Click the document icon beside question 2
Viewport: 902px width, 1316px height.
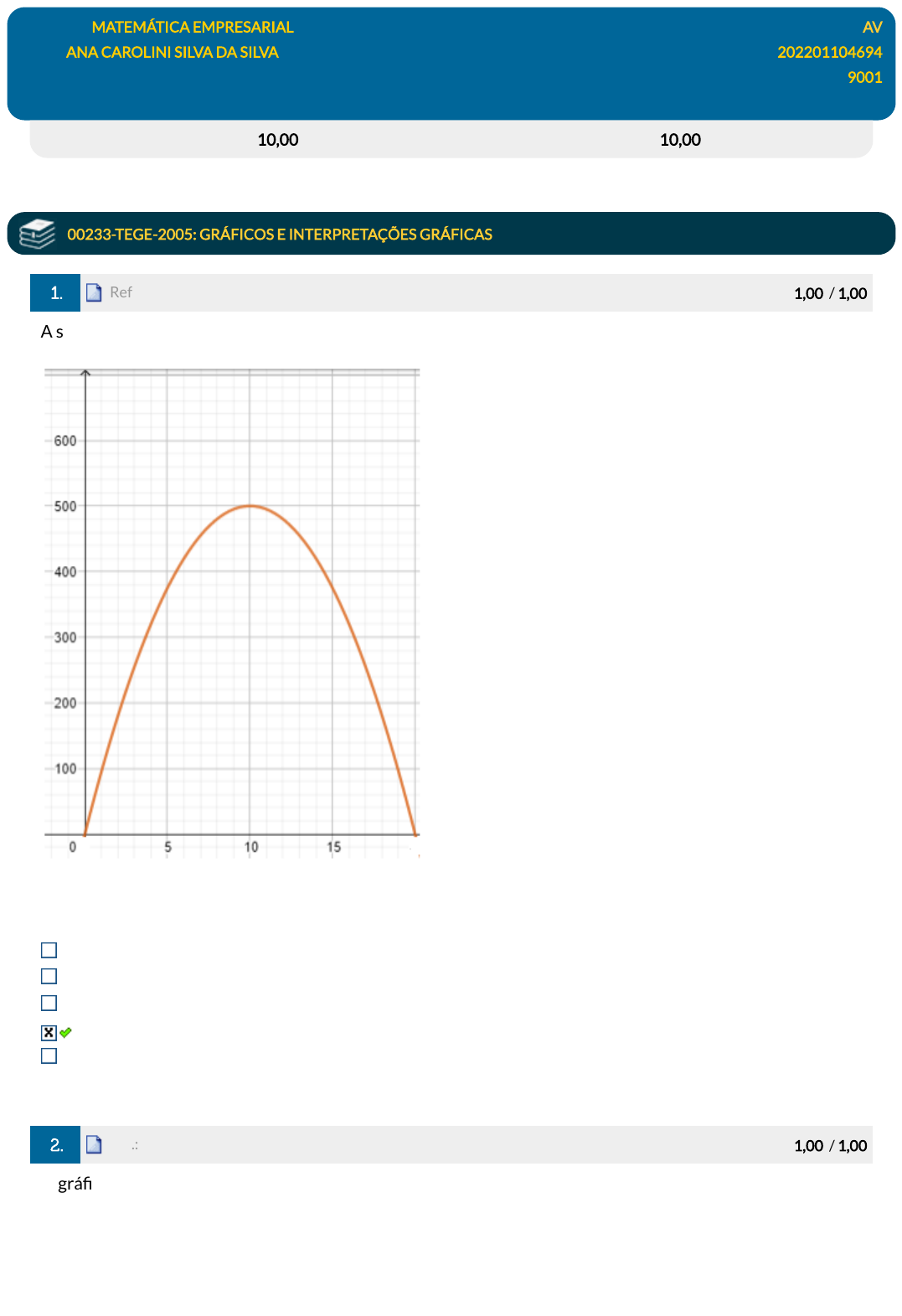94,1144
